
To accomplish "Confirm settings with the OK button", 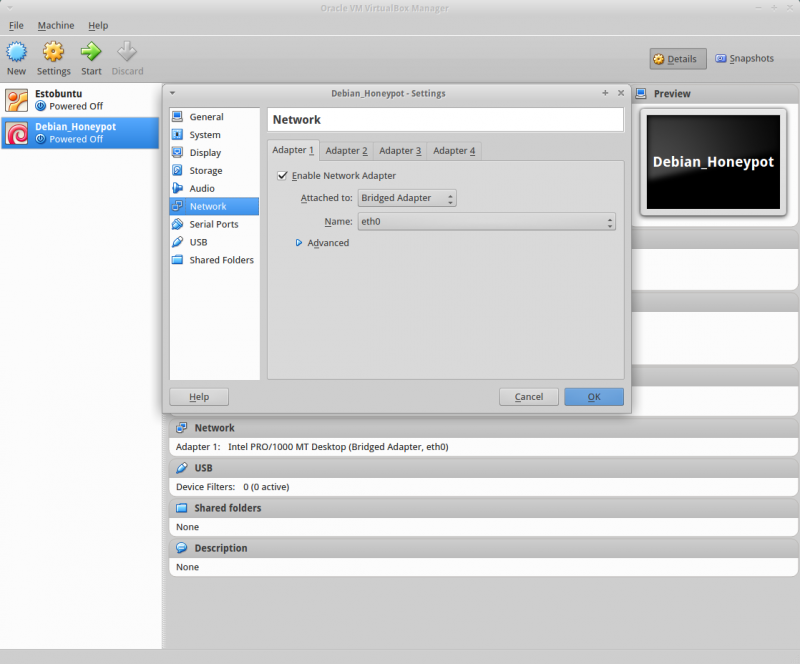I will (594, 397).
